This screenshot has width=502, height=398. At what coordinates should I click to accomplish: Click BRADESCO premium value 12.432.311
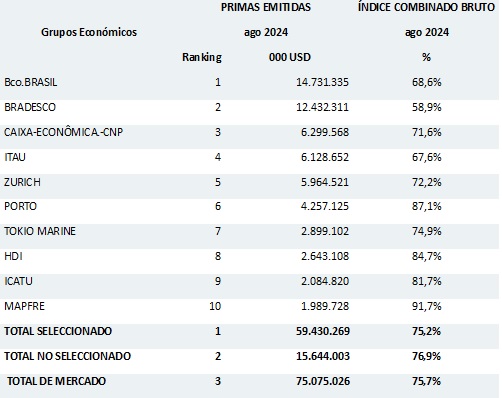[x=322, y=107]
